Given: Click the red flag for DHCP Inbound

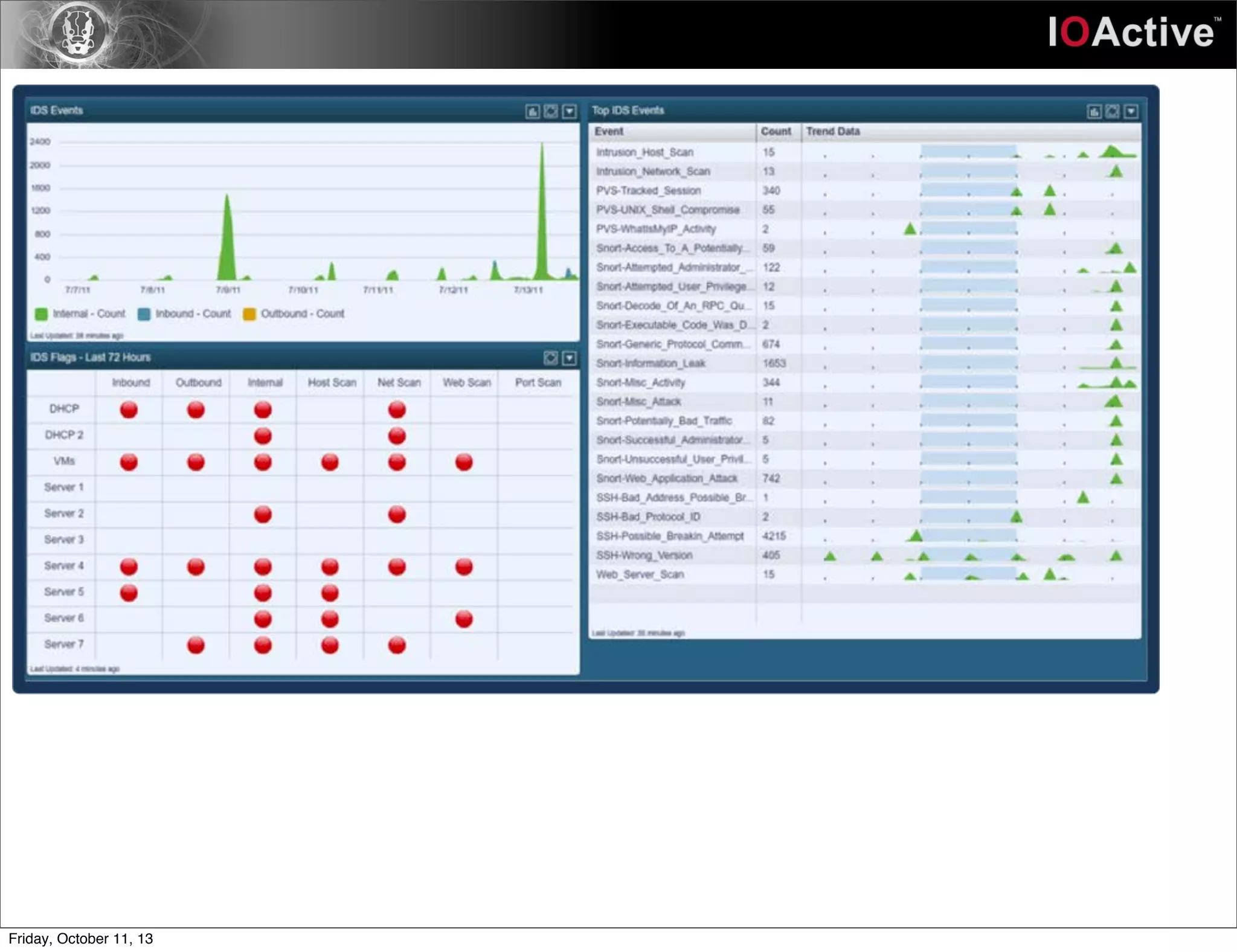Looking at the screenshot, I should [x=129, y=410].
